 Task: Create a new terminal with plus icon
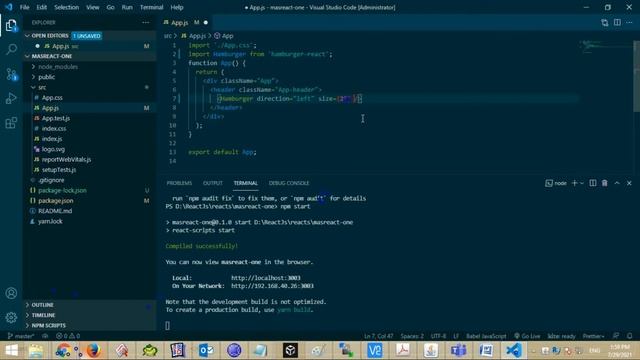pyautogui.click(x=574, y=183)
